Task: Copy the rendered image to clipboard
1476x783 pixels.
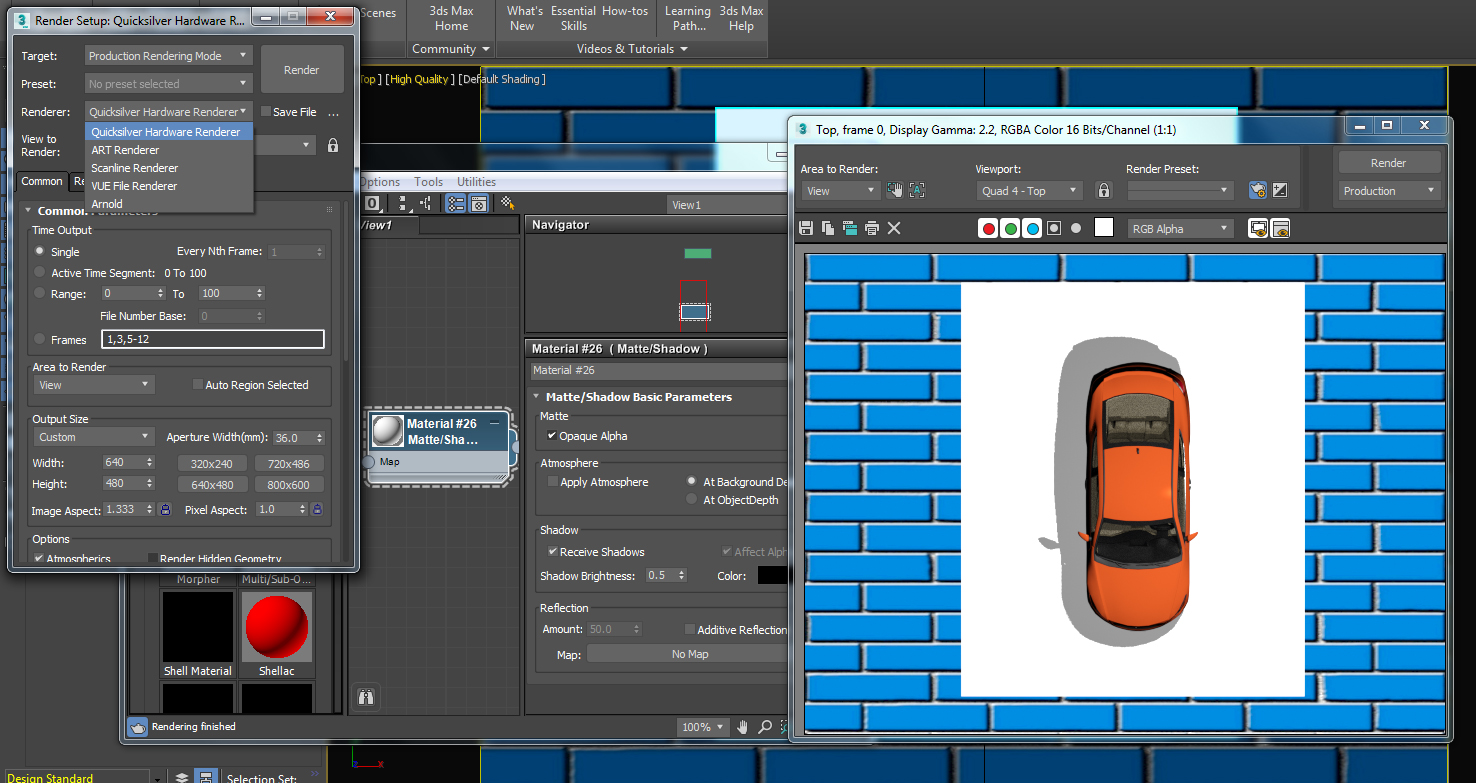Action: [827, 228]
